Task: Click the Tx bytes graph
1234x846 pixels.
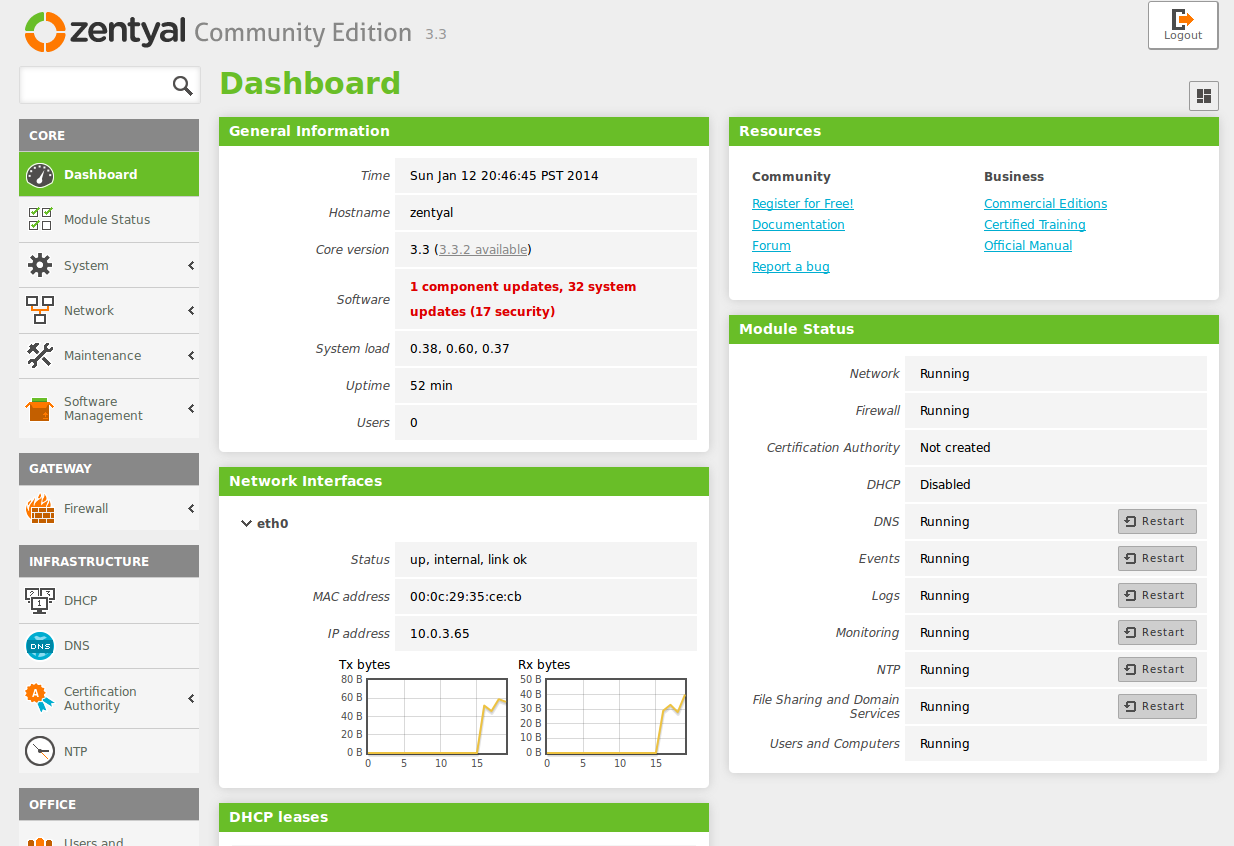Action: coord(437,717)
